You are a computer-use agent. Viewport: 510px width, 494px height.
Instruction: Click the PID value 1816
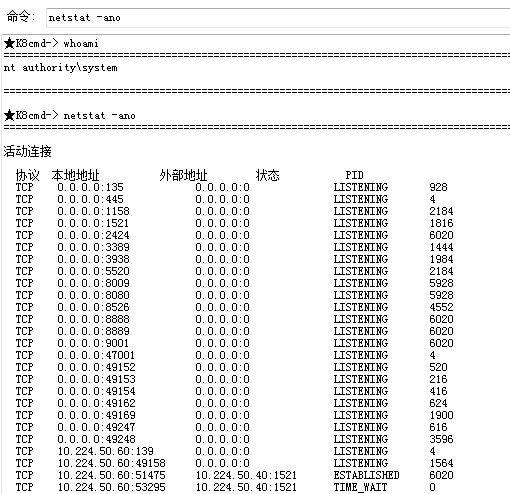point(441,223)
